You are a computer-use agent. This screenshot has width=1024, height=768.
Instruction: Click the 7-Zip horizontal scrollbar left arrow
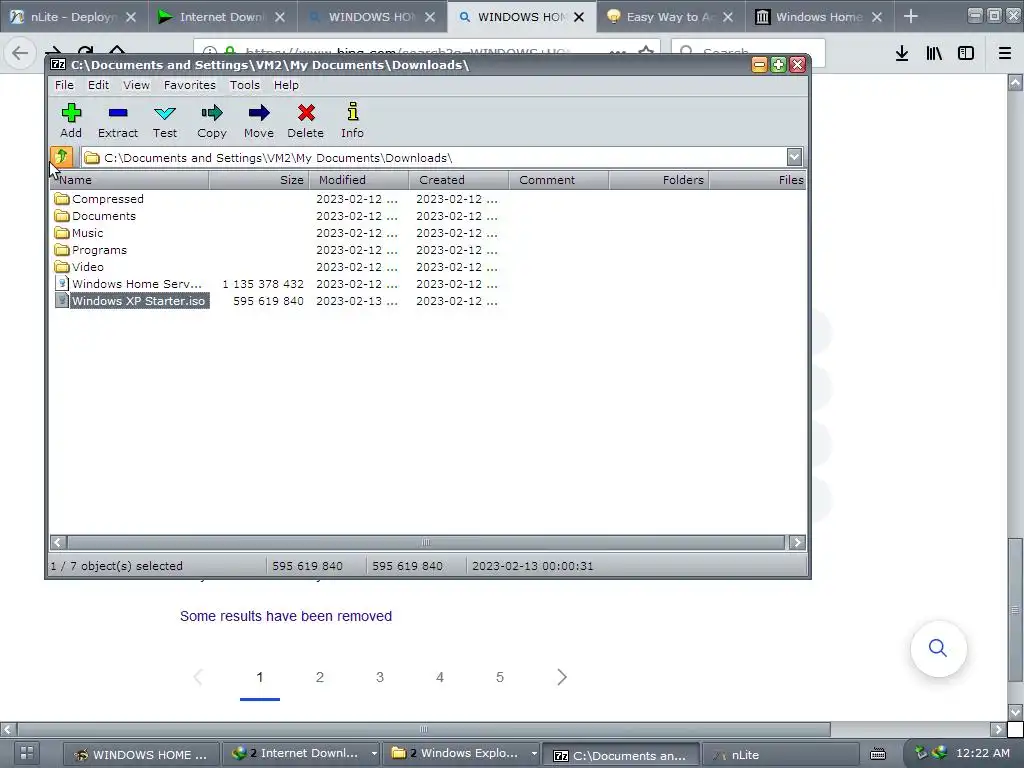point(58,542)
